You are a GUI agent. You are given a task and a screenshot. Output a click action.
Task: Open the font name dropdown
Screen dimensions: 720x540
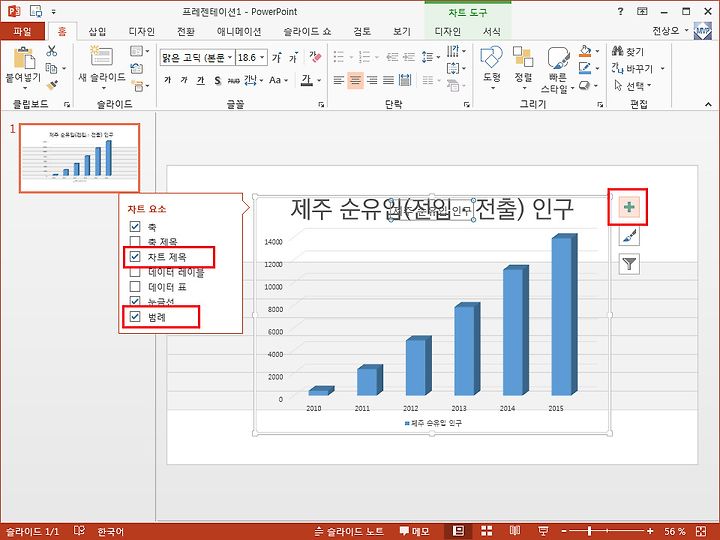230,57
